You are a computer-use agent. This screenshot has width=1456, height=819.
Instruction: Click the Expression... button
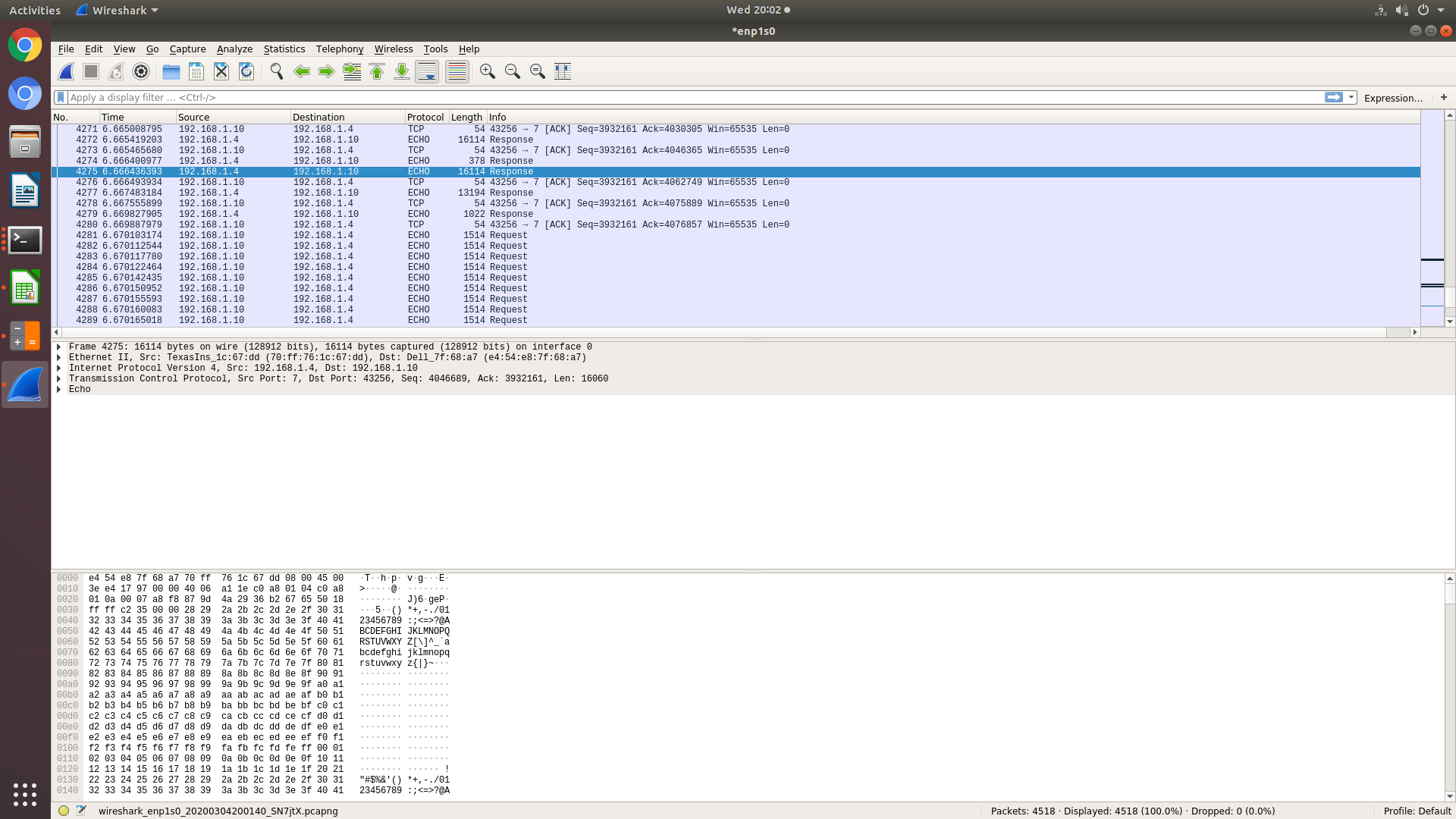tap(1393, 98)
